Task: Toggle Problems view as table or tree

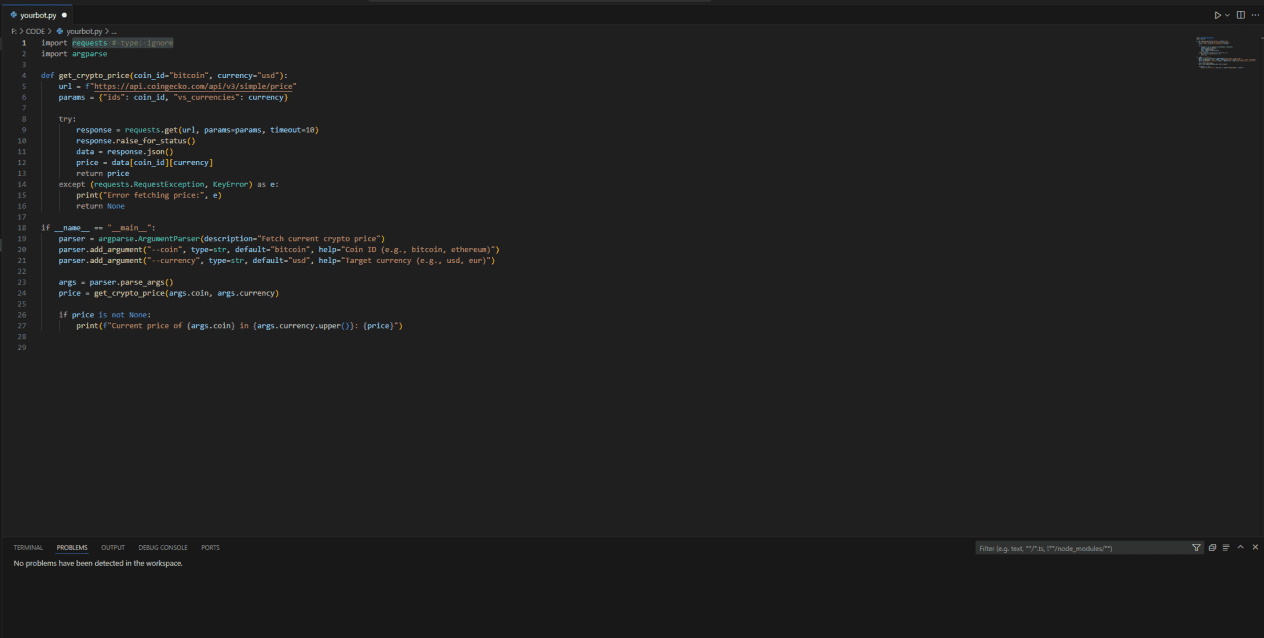Action: (1226, 548)
